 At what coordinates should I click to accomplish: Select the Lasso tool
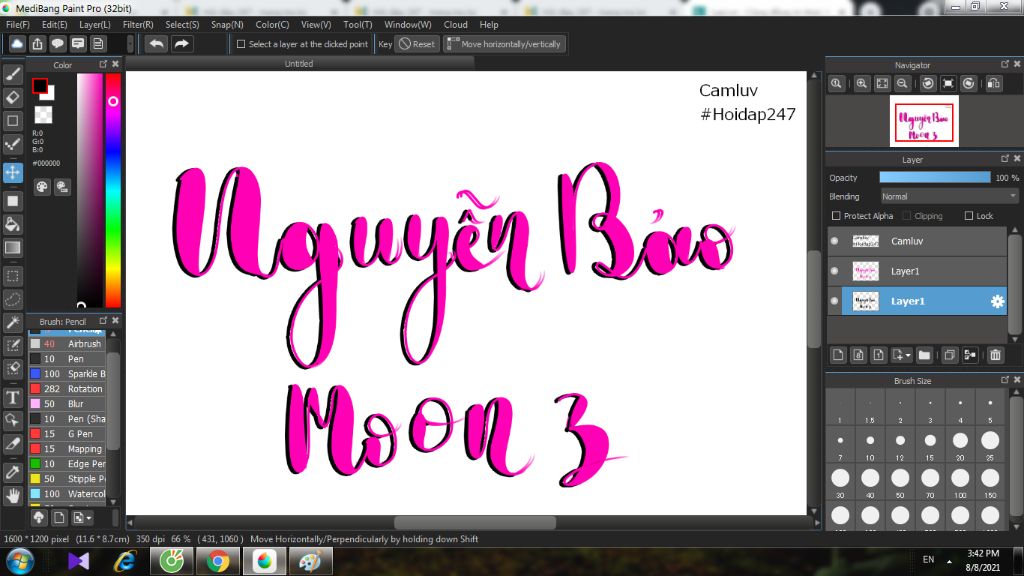tap(12, 299)
